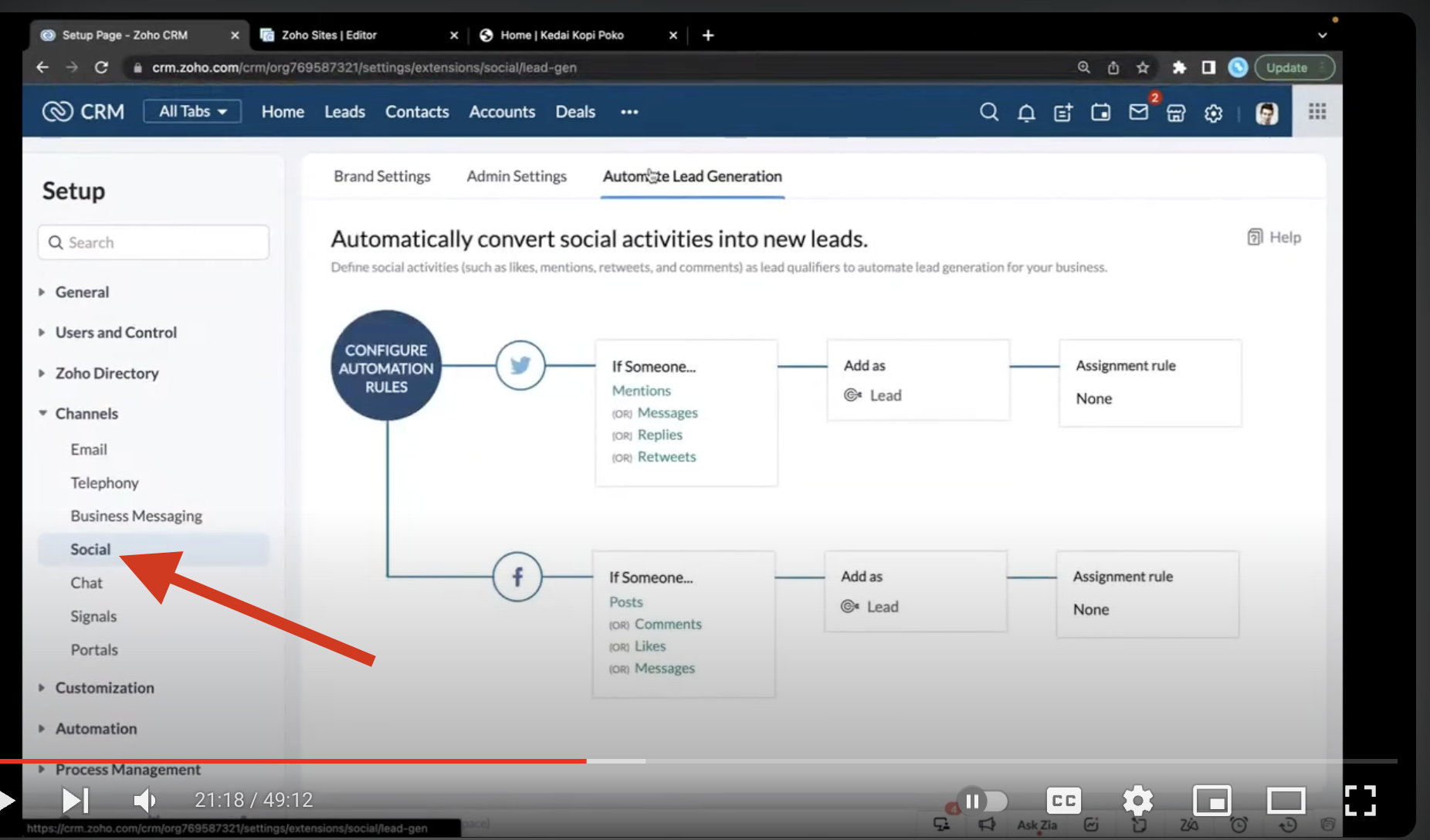Screen dimensions: 1430x840
Task: Mute video with speaker icon
Action: [x=144, y=801]
